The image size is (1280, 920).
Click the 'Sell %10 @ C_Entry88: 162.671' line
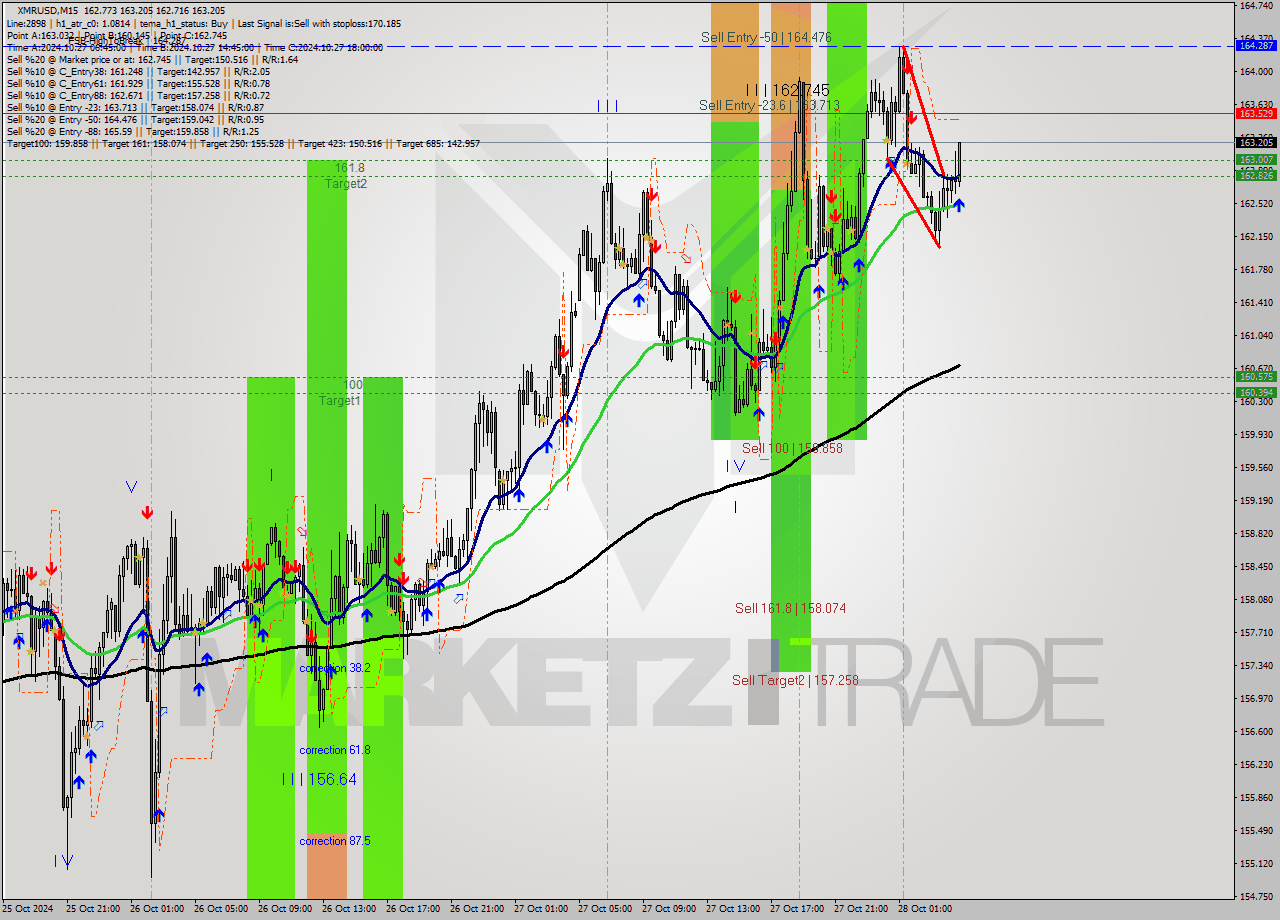click(x=138, y=96)
